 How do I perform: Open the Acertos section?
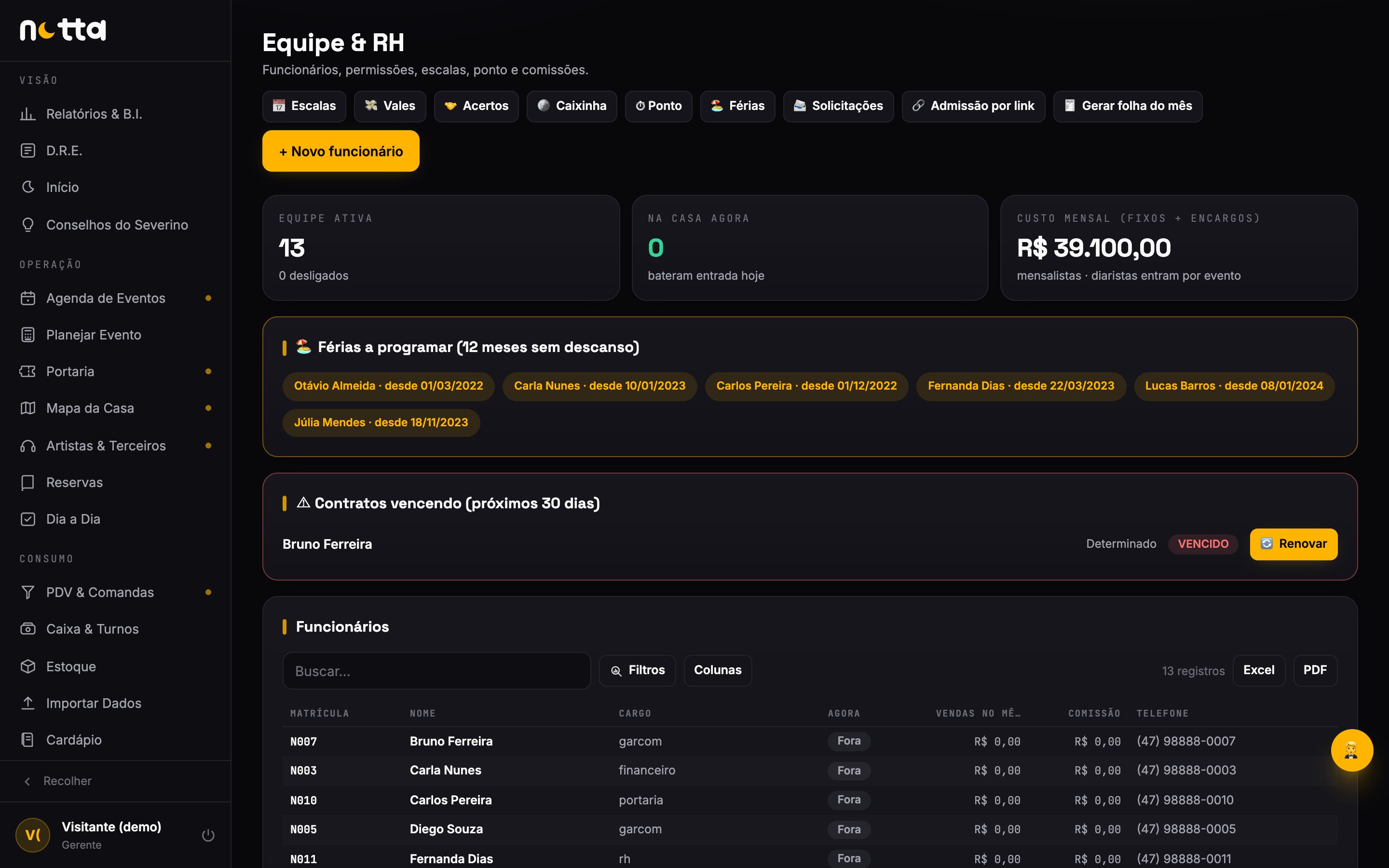click(x=476, y=106)
